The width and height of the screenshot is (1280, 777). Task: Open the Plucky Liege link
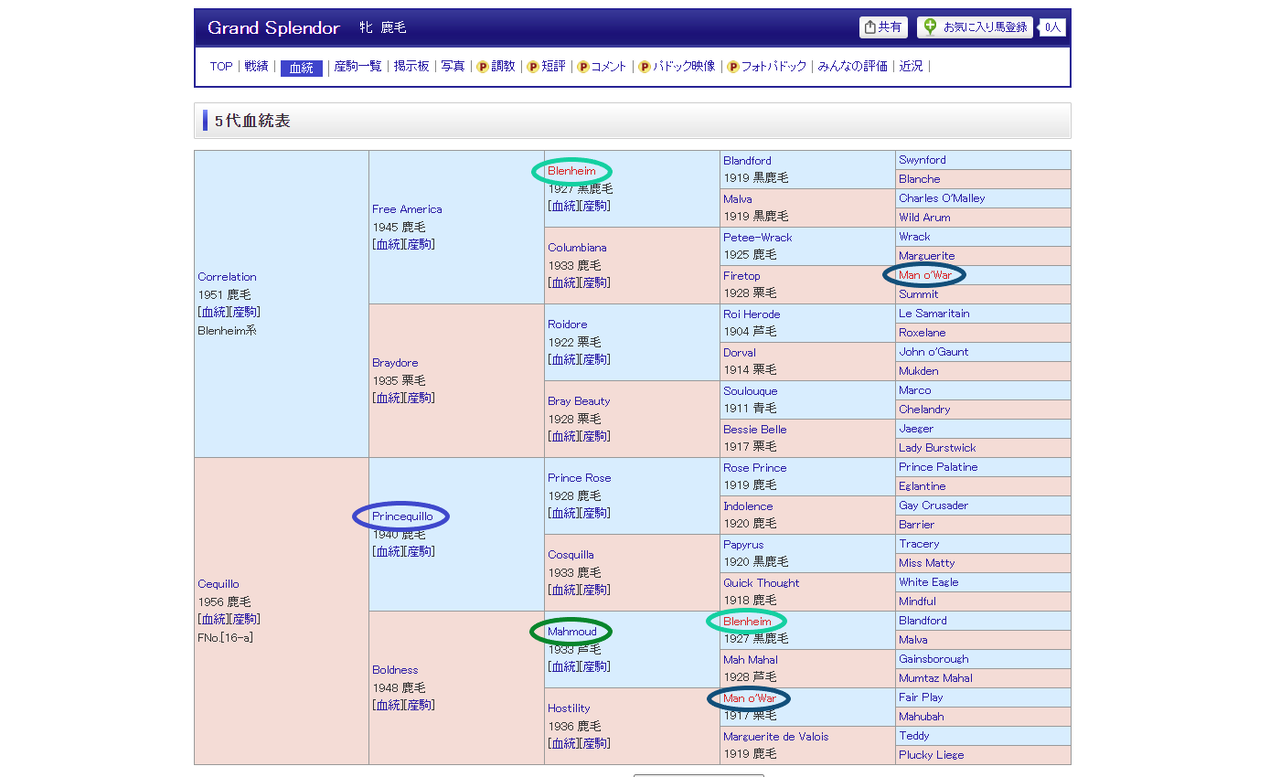932,756
